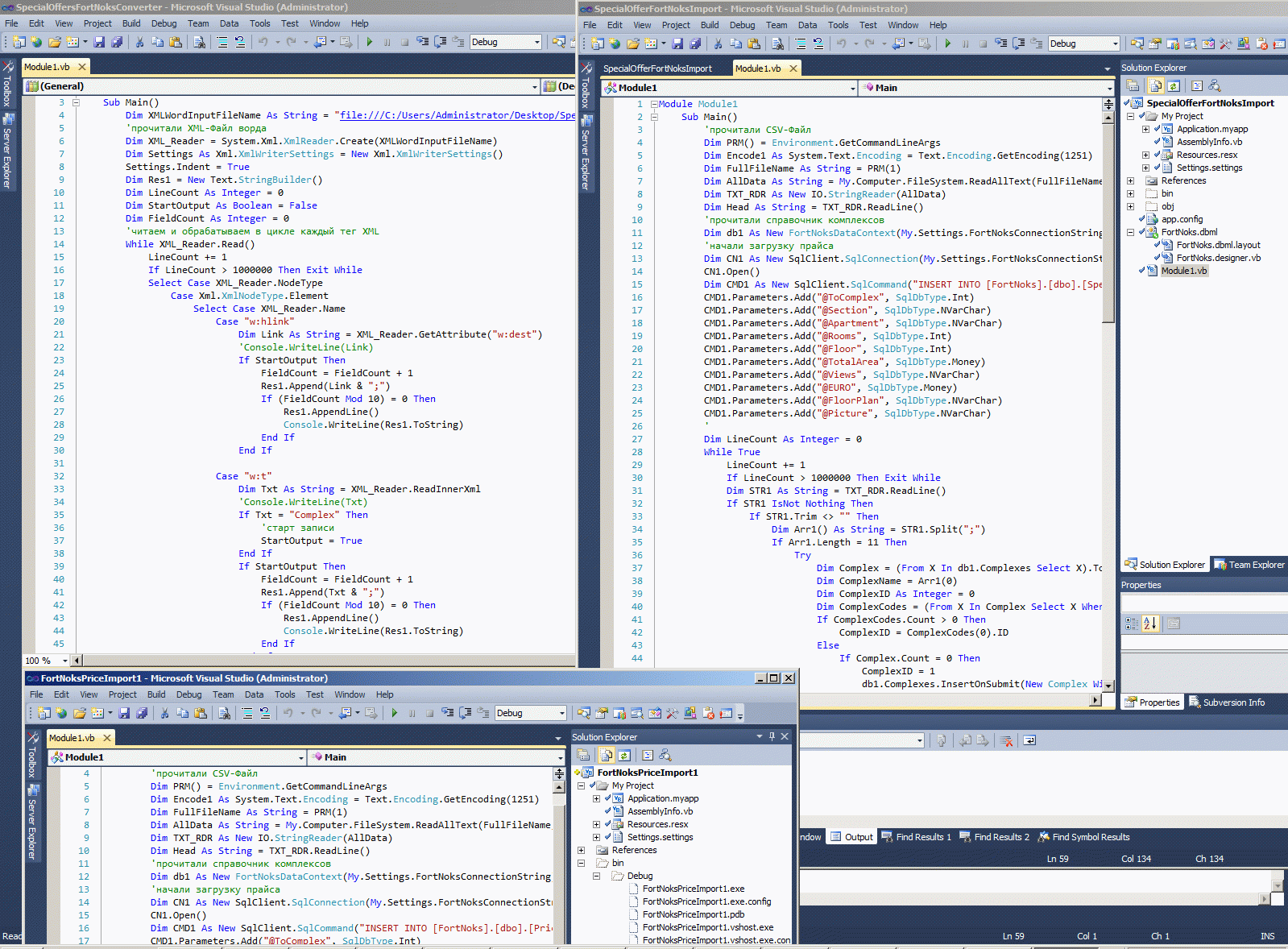
Task: Switch to Team Explorer tab
Action: coord(1249,565)
